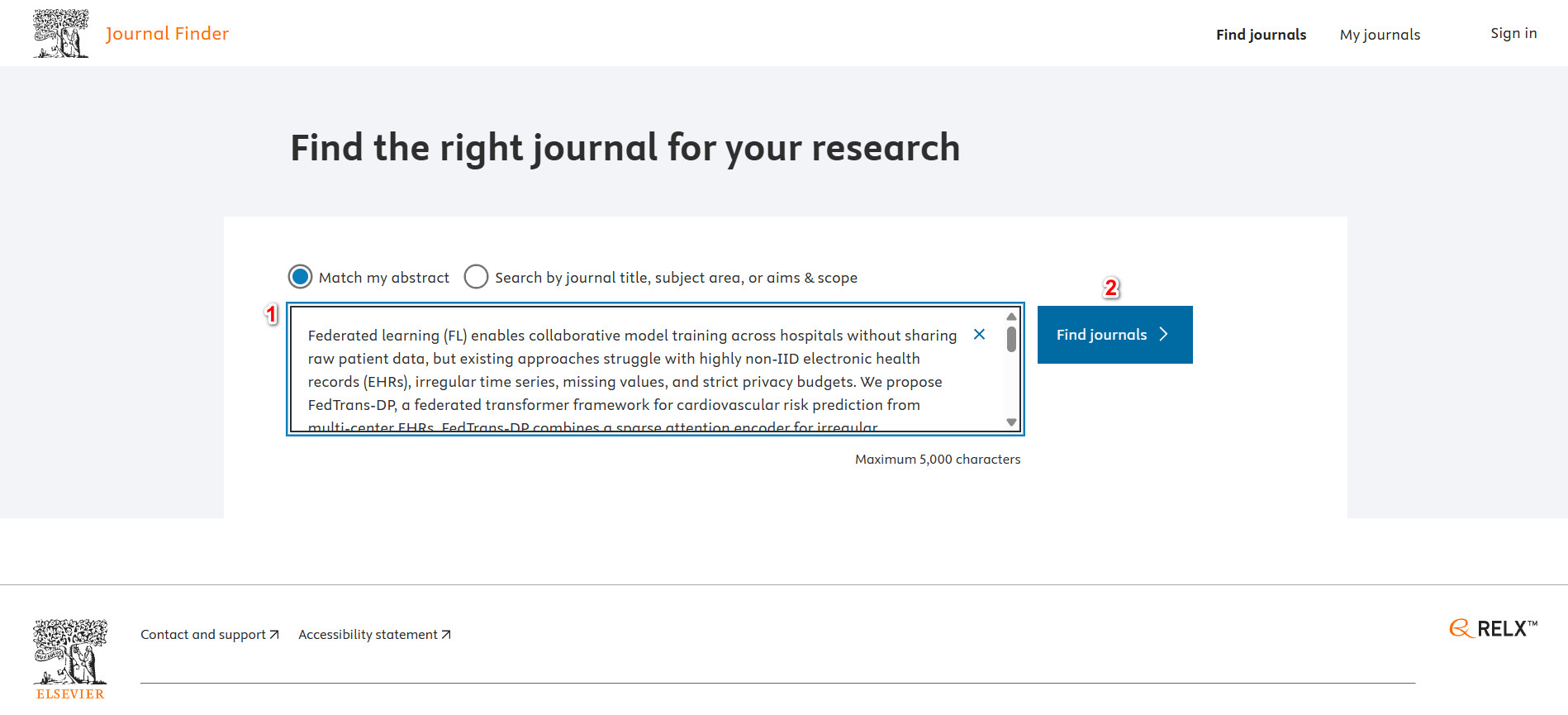Open the Journal Finder home link

click(167, 33)
